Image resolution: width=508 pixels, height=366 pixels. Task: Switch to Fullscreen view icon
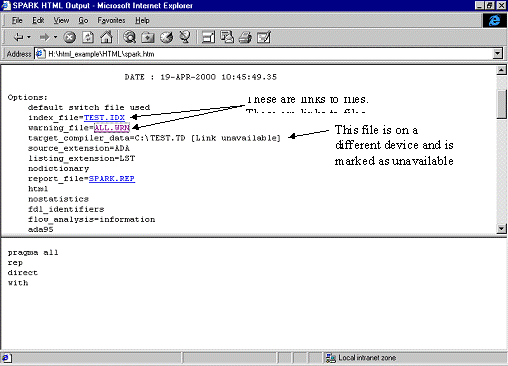[x=209, y=37]
